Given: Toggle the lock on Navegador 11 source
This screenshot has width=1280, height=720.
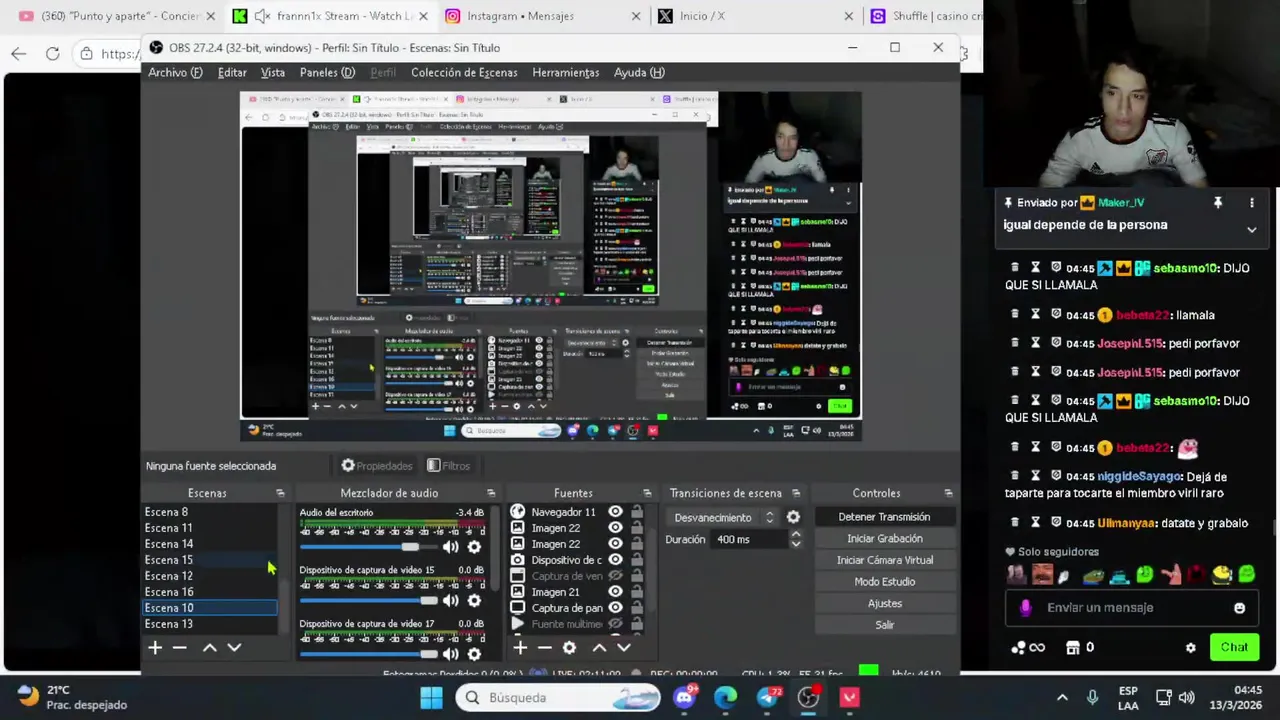Looking at the screenshot, I should pyautogui.click(x=636, y=512).
